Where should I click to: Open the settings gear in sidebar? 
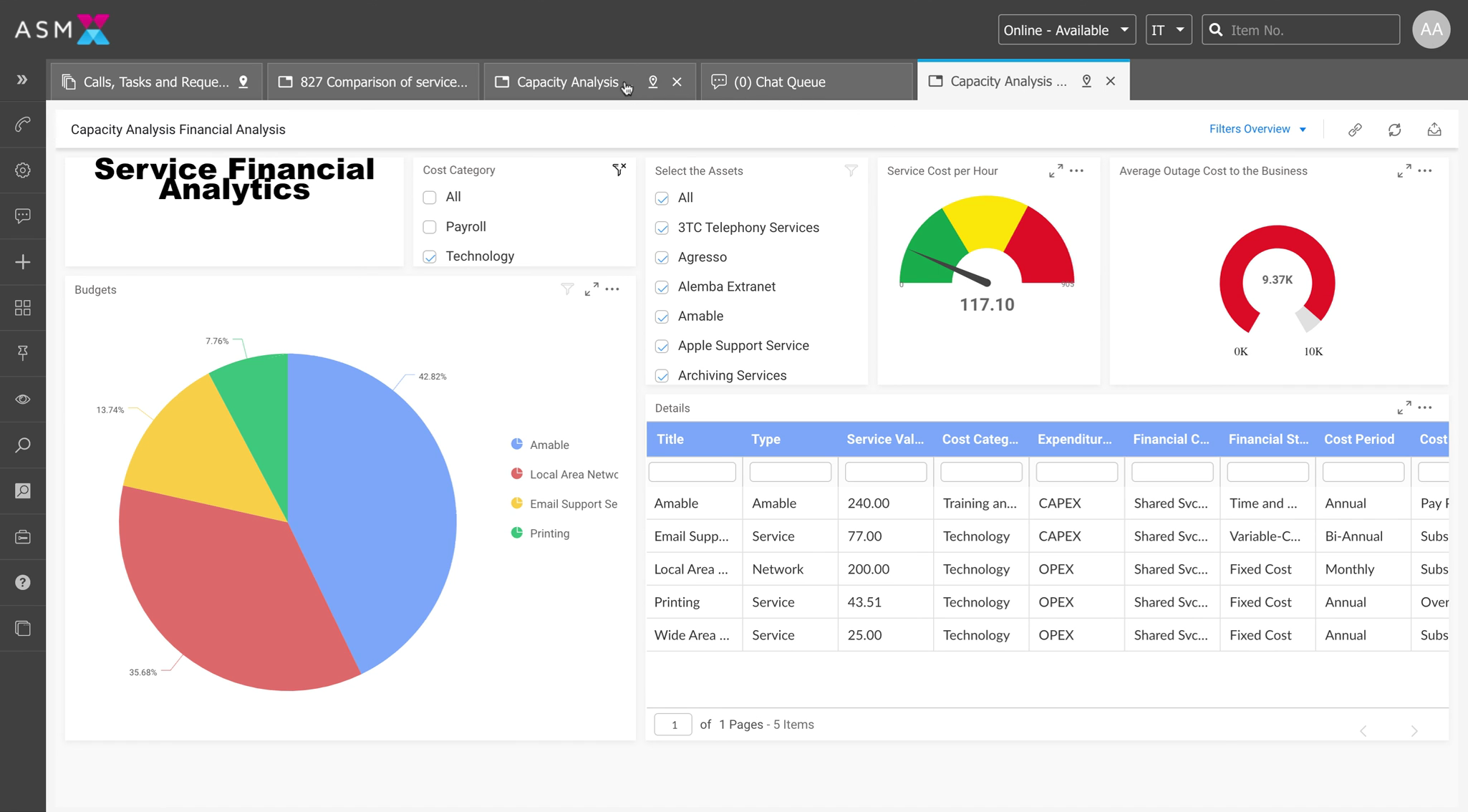(x=22, y=170)
